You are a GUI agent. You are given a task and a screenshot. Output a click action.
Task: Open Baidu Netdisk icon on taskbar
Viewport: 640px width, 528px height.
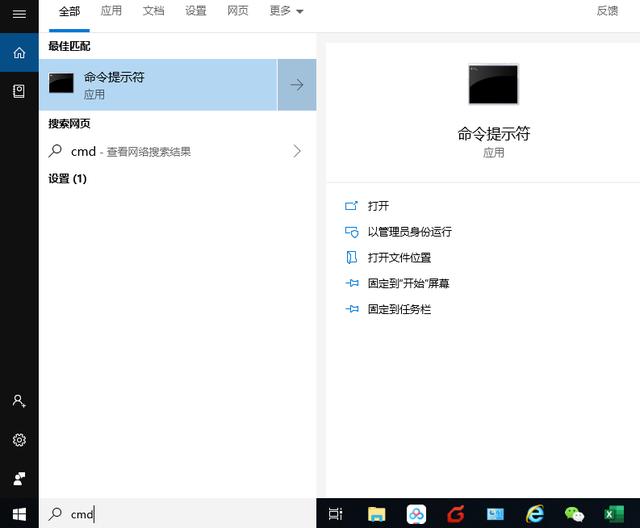click(416, 514)
